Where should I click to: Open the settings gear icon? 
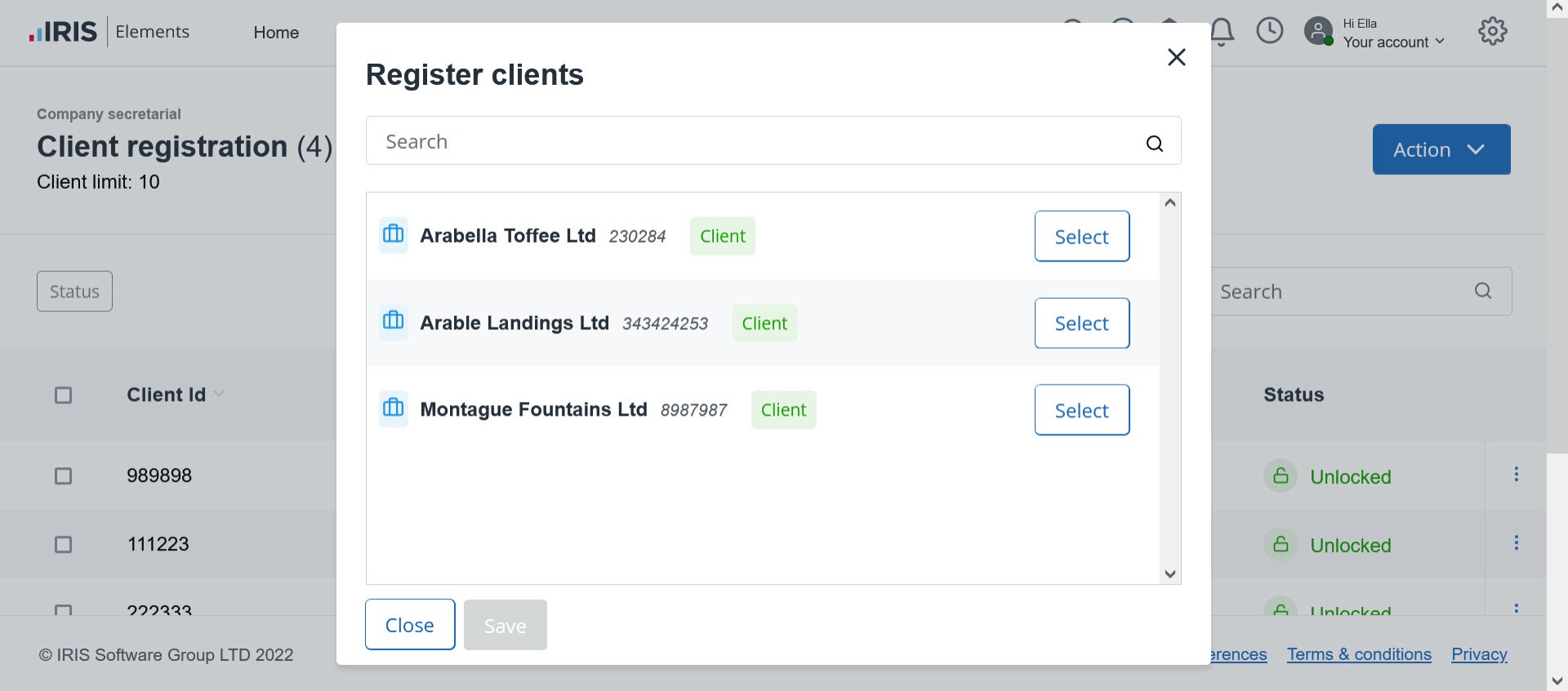coord(1492,32)
